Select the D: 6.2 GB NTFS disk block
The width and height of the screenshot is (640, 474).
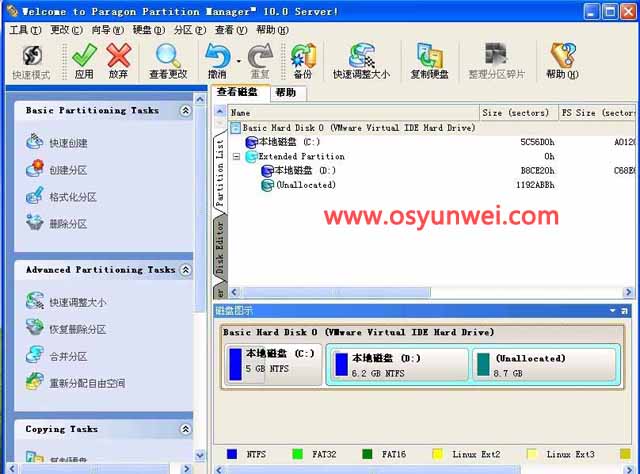pos(398,365)
